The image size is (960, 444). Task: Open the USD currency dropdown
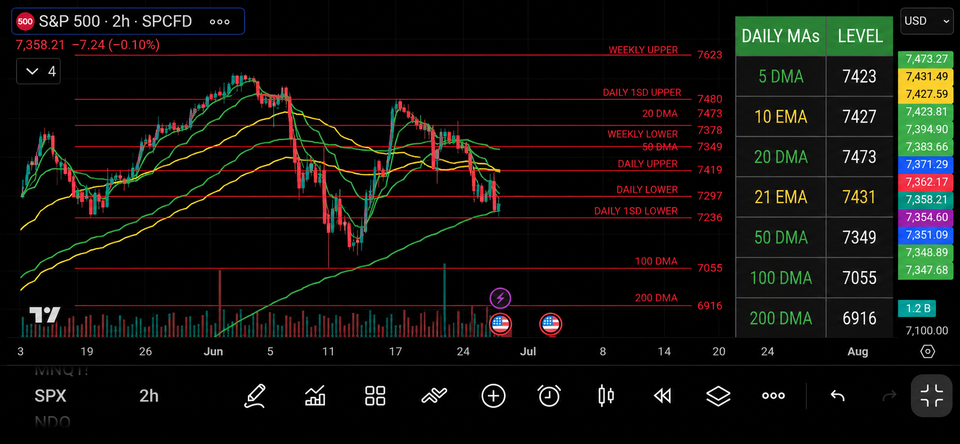pyautogui.click(x=927, y=21)
